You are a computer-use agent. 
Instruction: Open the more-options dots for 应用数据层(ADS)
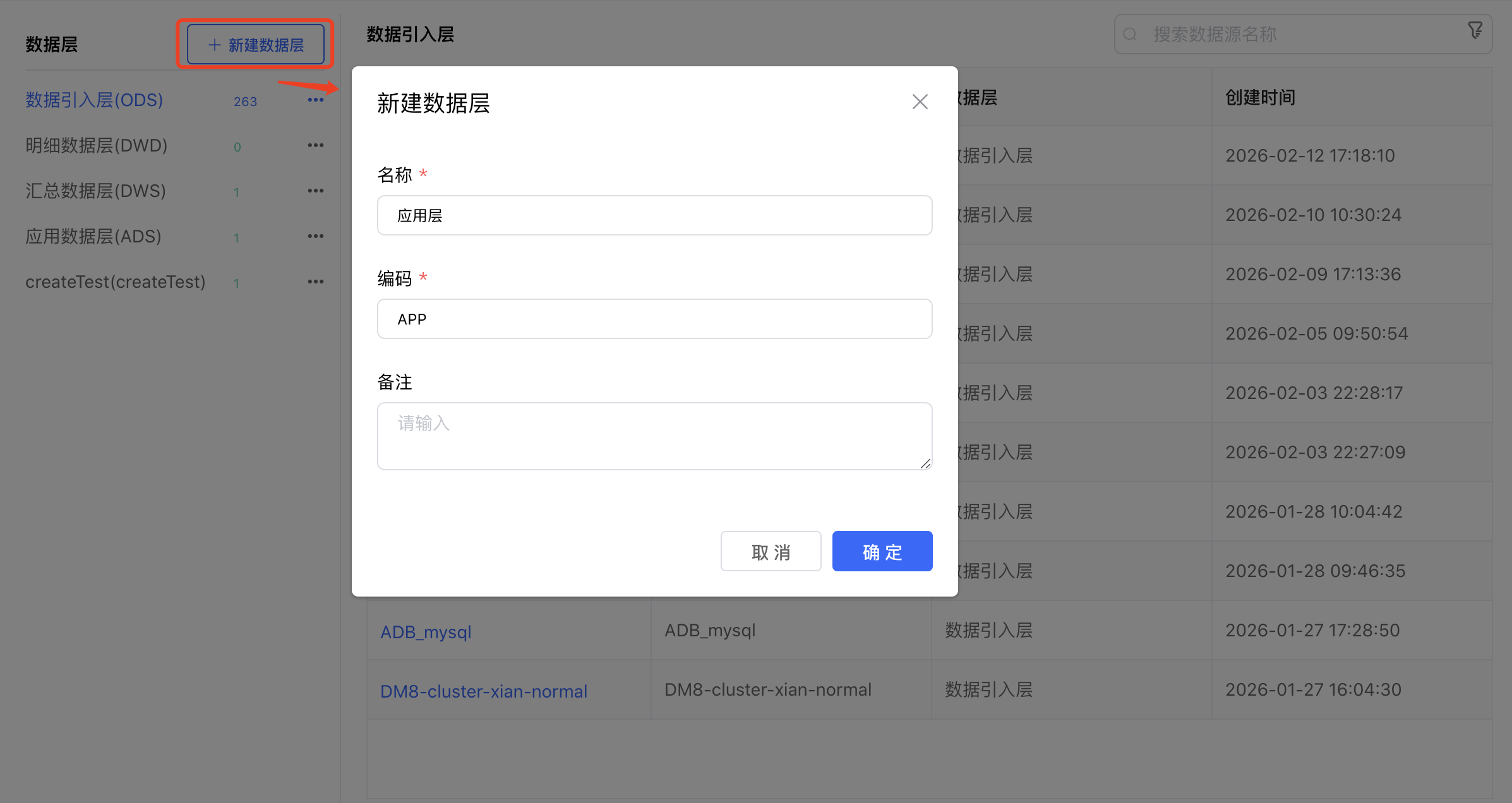point(315,237)
